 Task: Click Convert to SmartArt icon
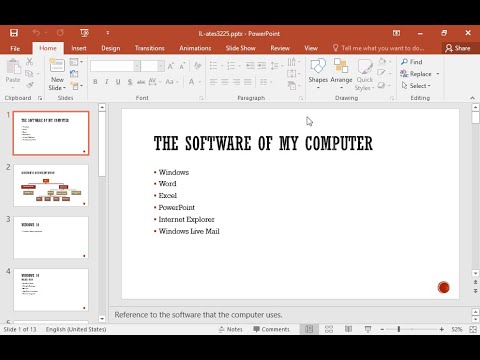click(x=293, y=86)
